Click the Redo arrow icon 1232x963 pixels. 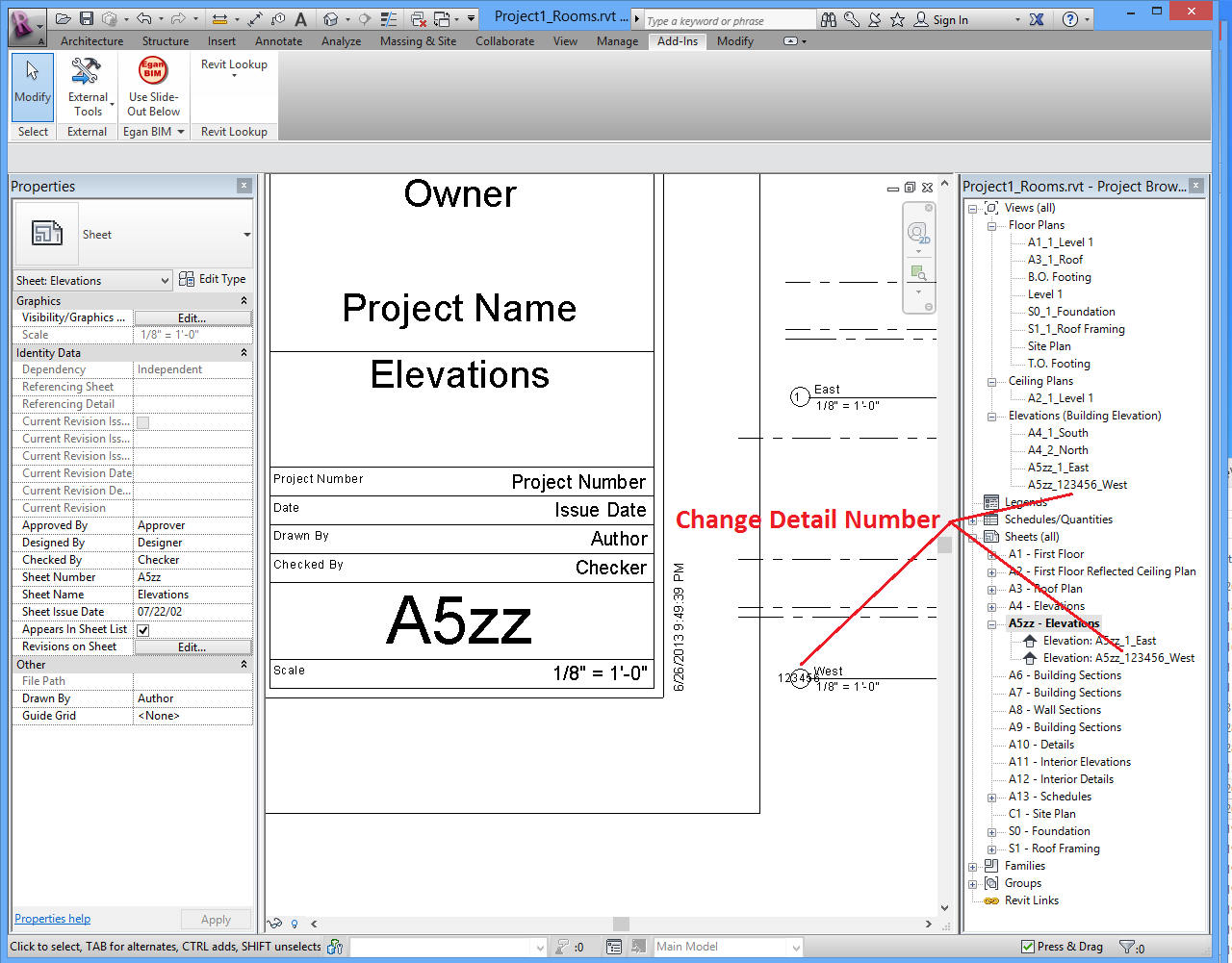[178, 19]
